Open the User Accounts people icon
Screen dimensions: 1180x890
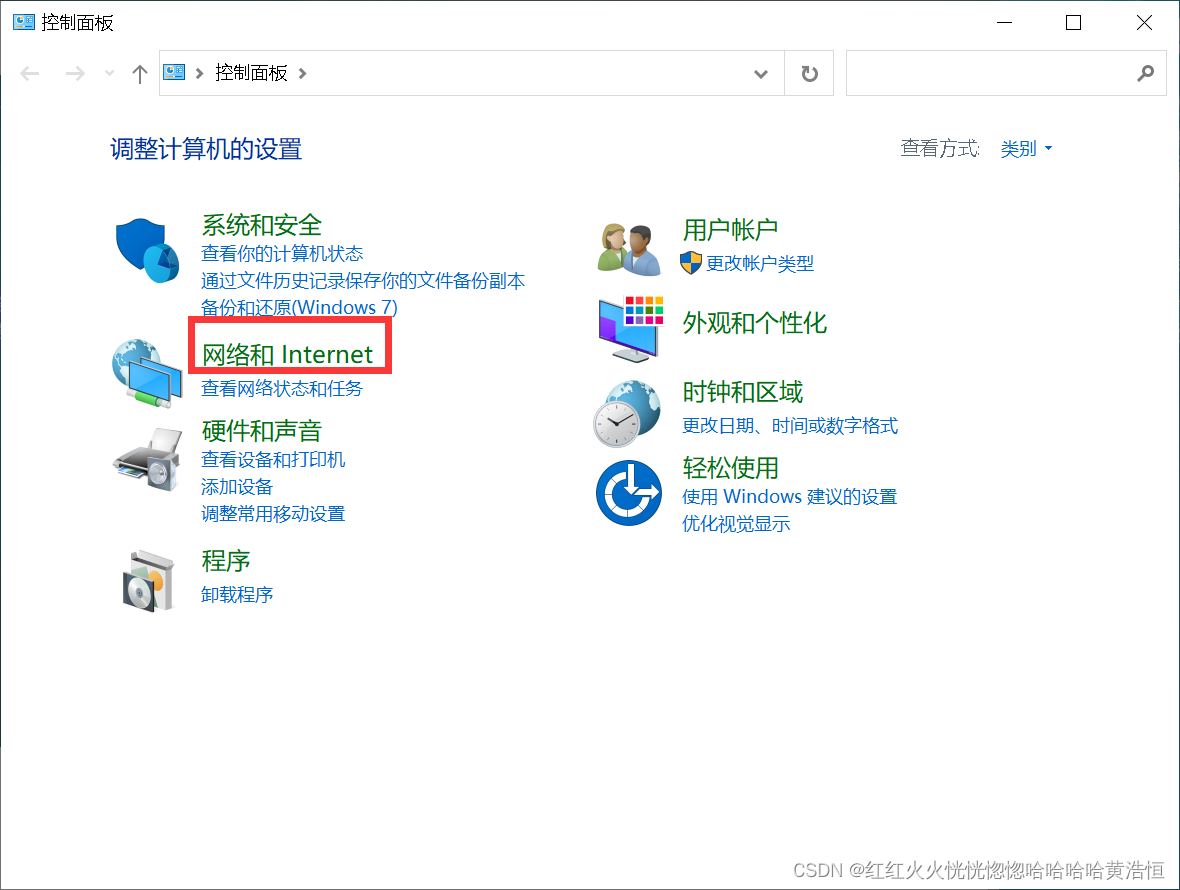pyautogui.click(x=629, y=249)
